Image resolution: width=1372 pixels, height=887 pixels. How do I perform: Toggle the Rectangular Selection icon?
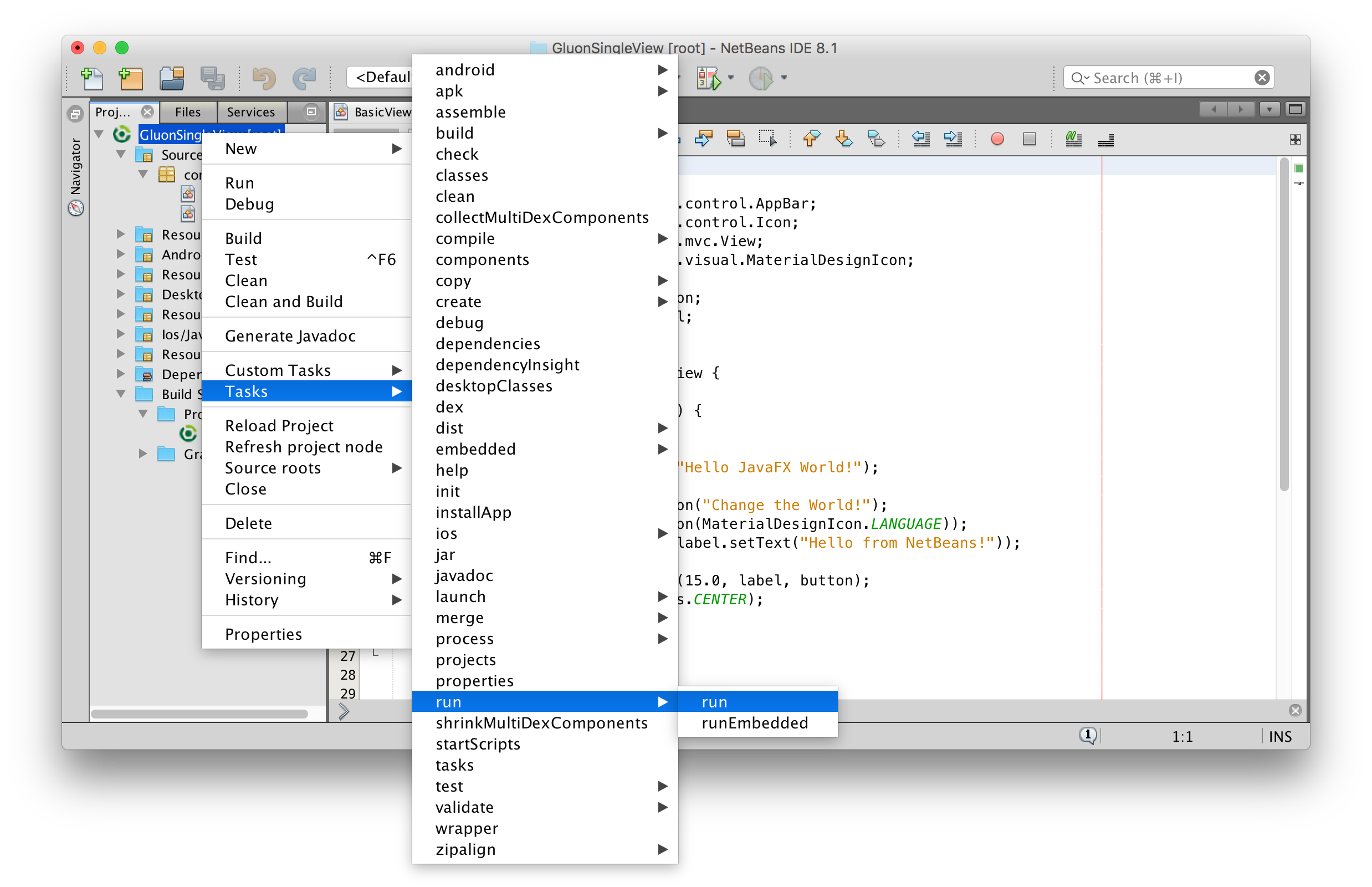click(767, 139)
